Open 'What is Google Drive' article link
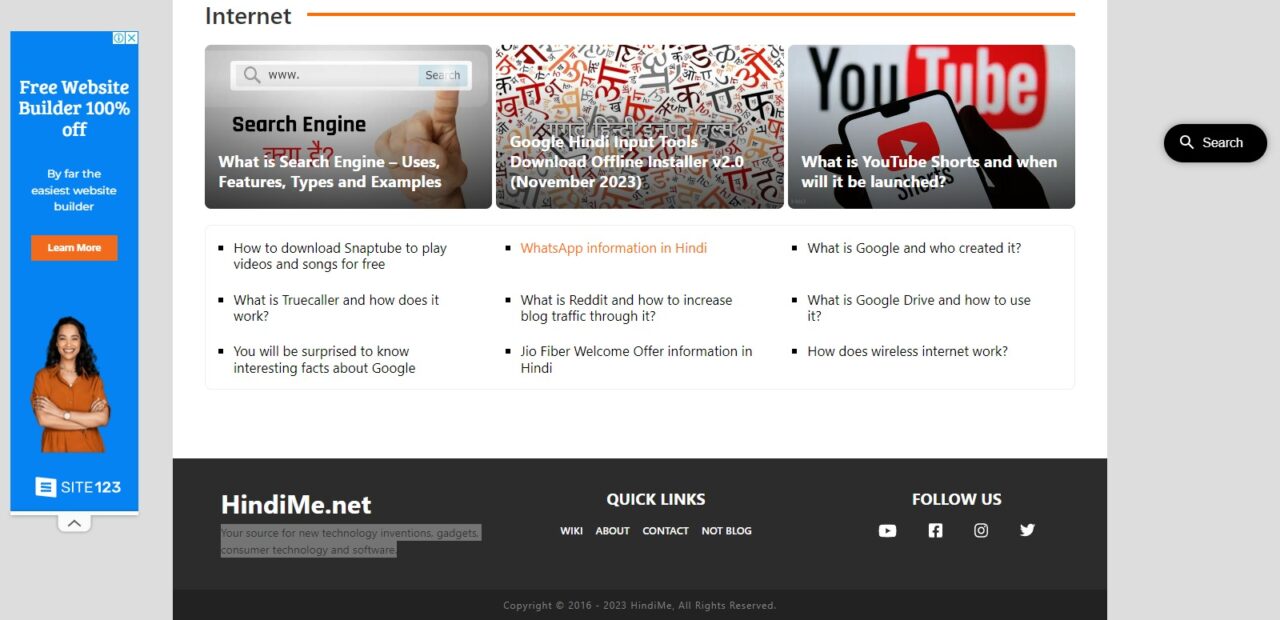1280x620 pixels. tap(918, 308)
